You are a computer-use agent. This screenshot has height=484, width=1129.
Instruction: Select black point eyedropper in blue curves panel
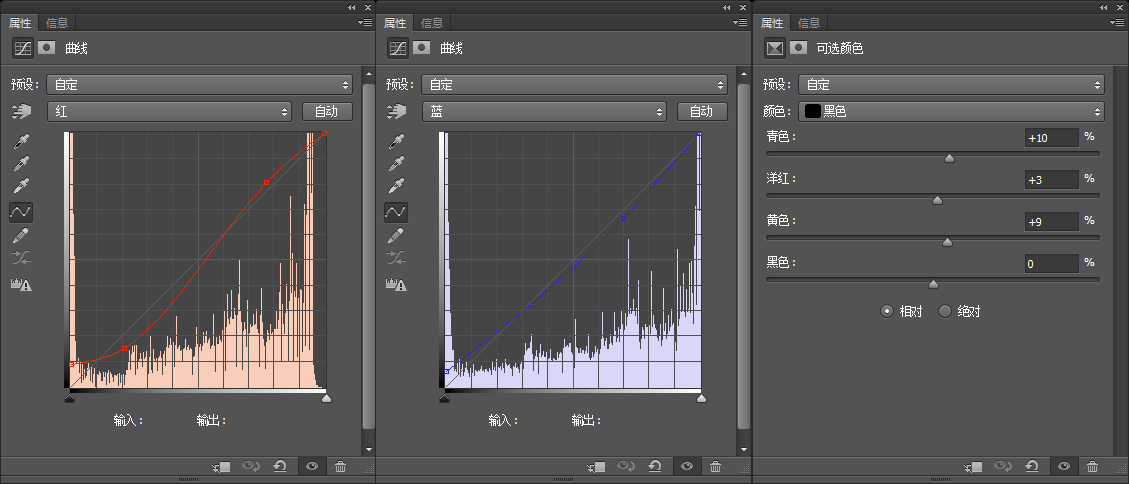pyautogui.click(x=396, y=141)
